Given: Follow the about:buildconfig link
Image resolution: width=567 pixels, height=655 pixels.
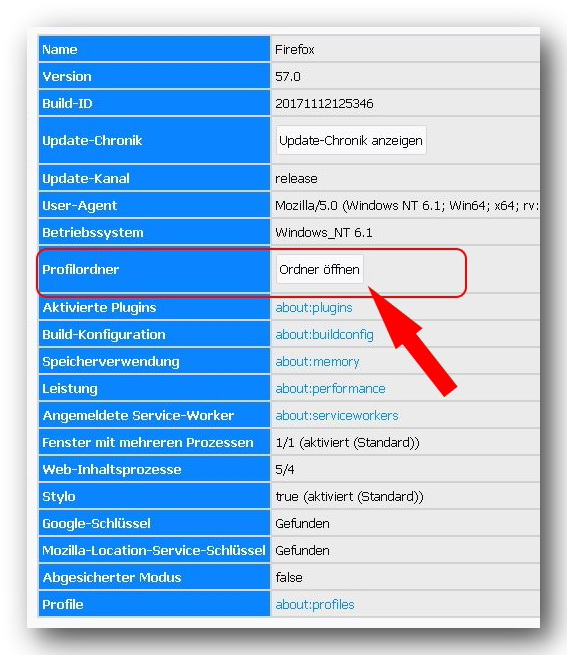Looking at the screenshot, I should point(325,335).
